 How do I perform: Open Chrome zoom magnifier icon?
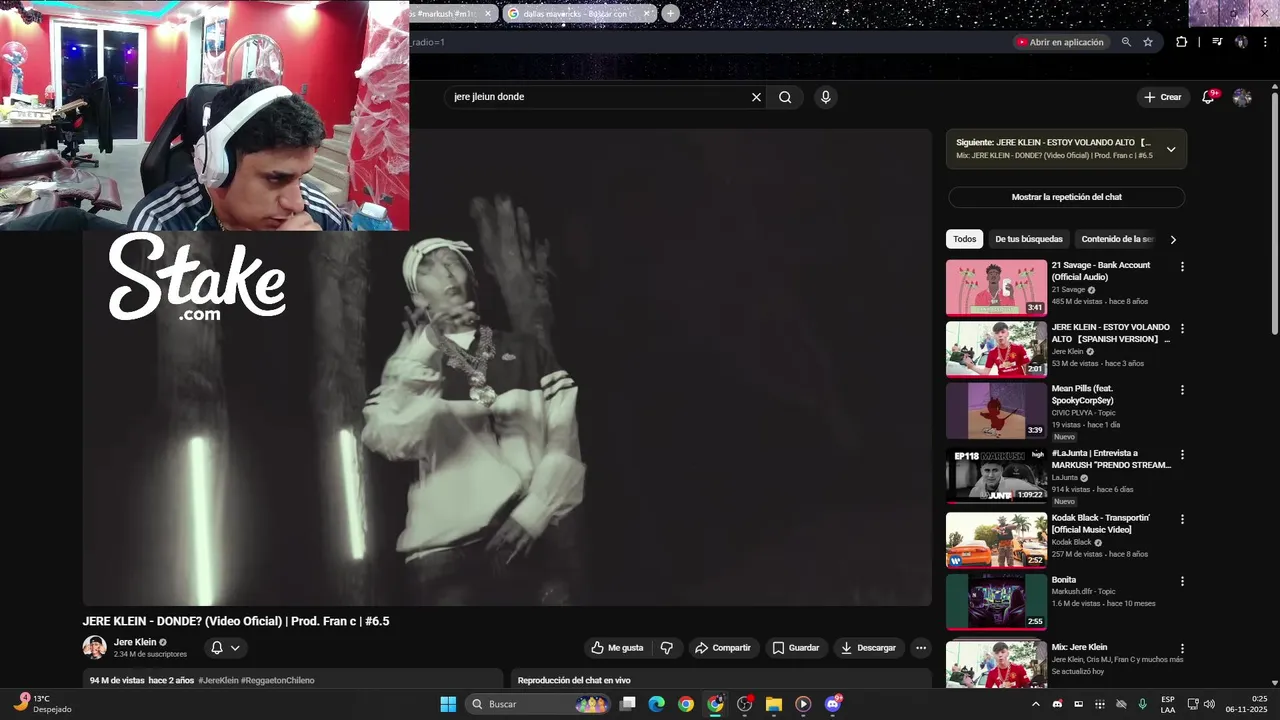click(x=1126, y=42)
